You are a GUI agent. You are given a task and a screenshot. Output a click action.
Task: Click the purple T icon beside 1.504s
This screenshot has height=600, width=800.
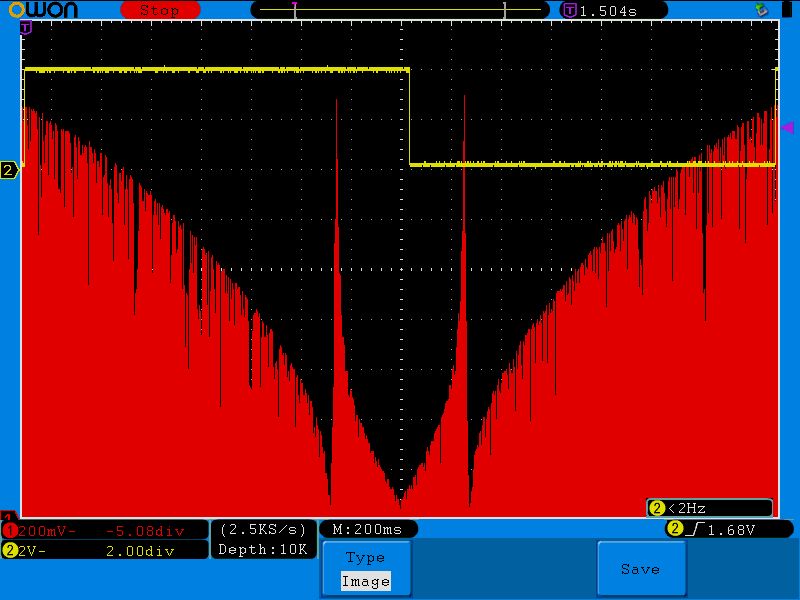pyautogui.click(x=570, y=10)
